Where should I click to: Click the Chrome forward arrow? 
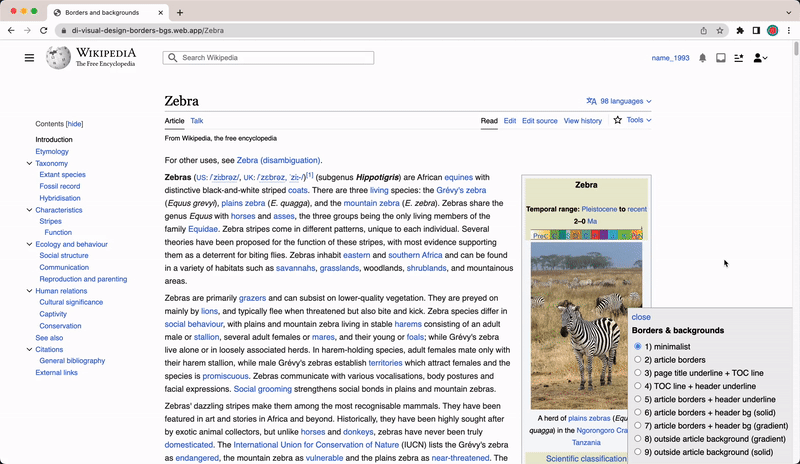pos(27,31)
